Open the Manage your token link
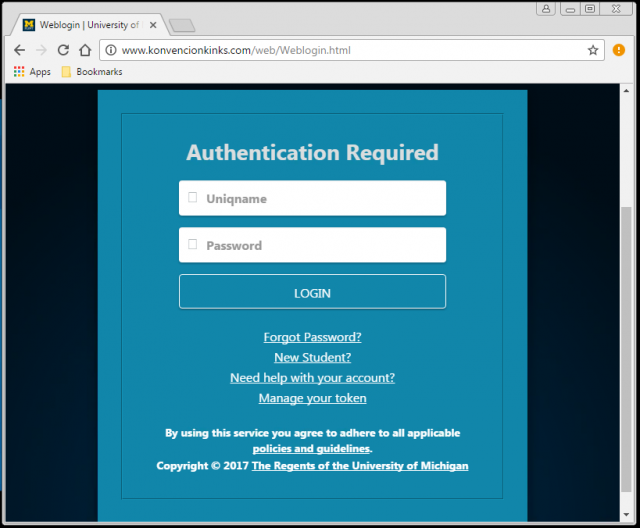This screenshot has height=528, width=640. [312, 398]
